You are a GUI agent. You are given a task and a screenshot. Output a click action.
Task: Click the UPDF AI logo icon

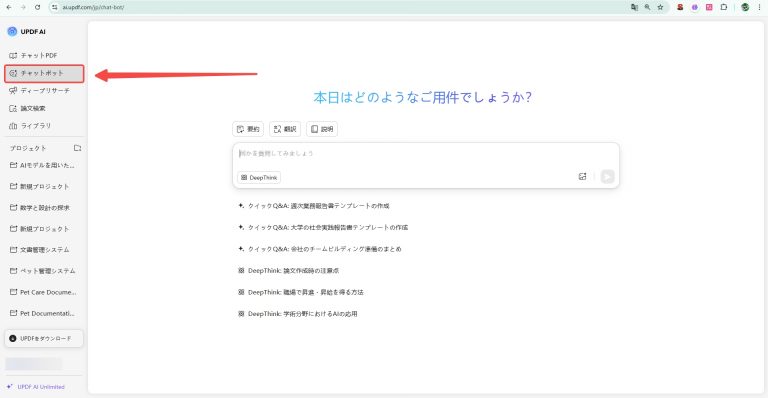[x=12, y=31]
